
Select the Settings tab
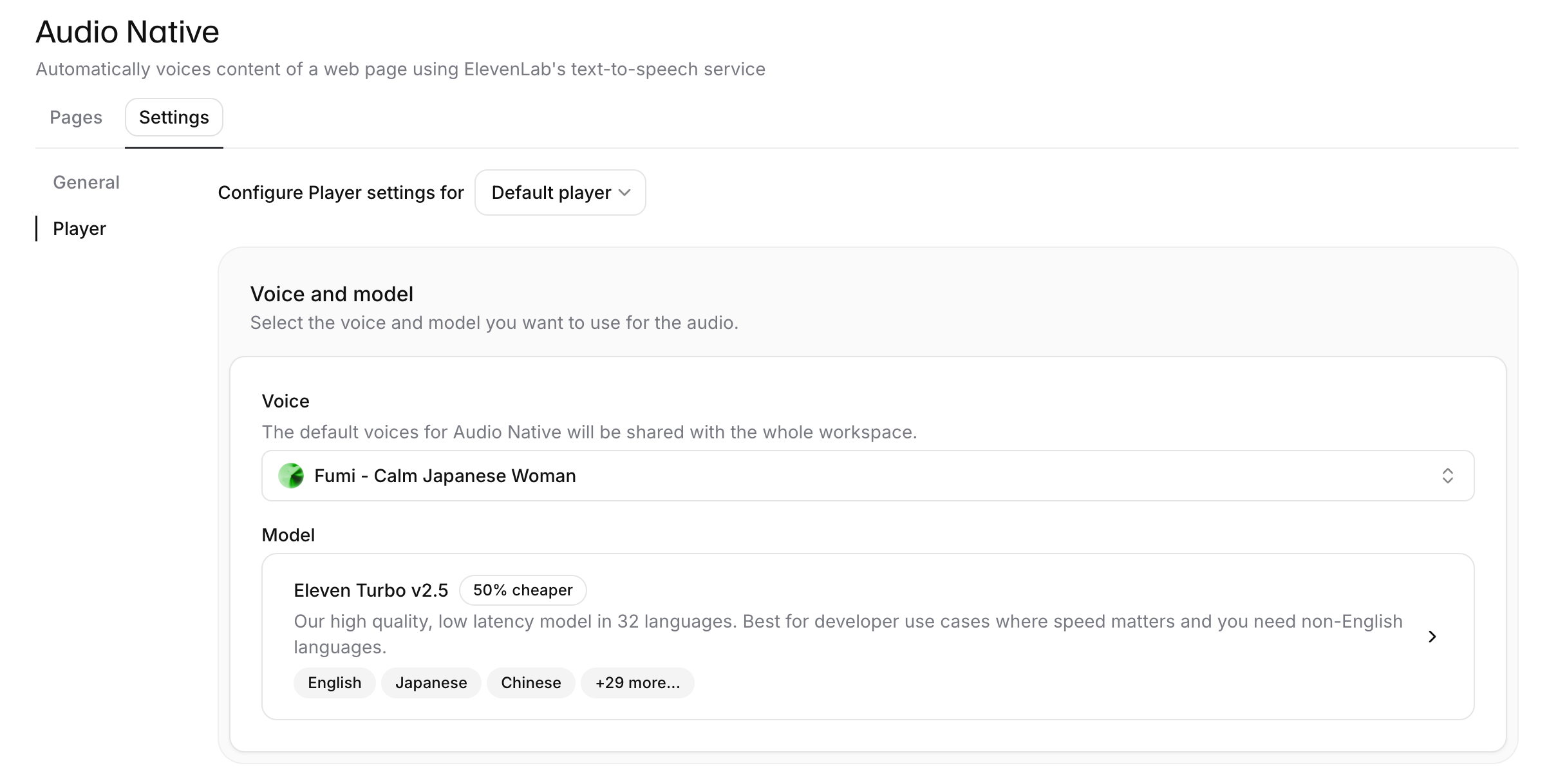(174, 117)
